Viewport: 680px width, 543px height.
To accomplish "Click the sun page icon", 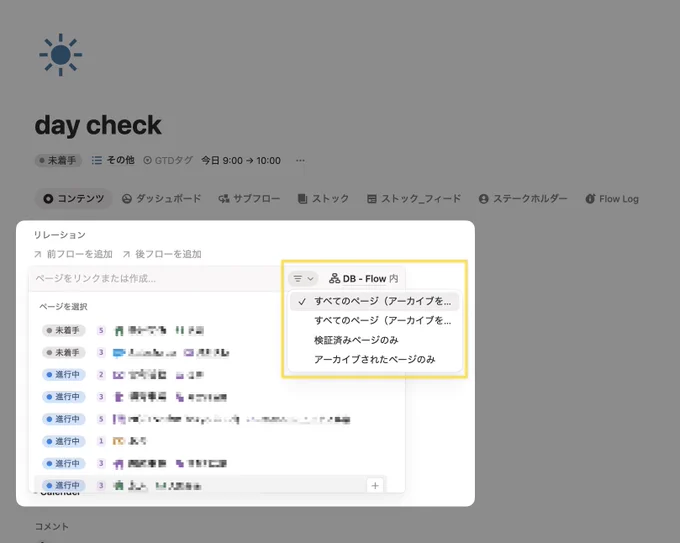I will pos(60,55).
